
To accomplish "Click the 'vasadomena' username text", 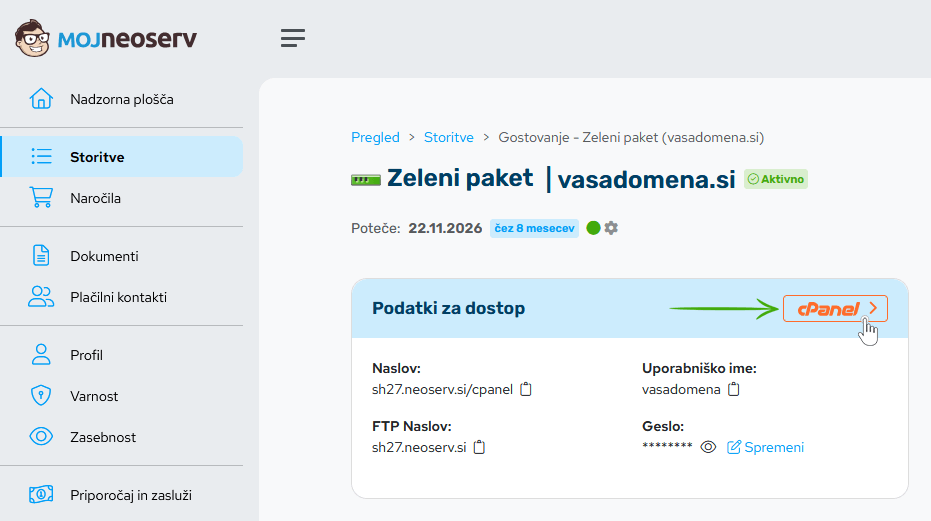I will point(681,389).
